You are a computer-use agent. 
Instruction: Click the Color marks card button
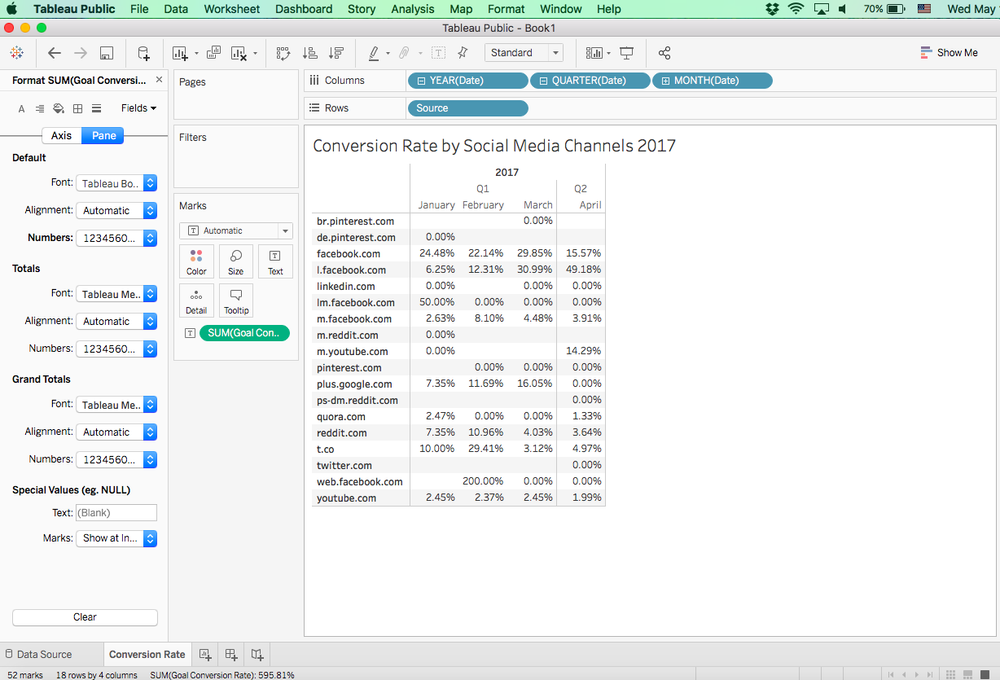(x=196, y=262)
